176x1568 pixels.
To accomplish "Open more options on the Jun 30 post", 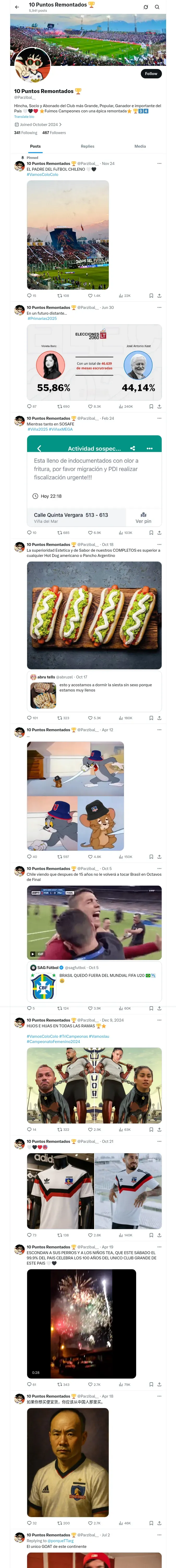I will pos(160,307).
